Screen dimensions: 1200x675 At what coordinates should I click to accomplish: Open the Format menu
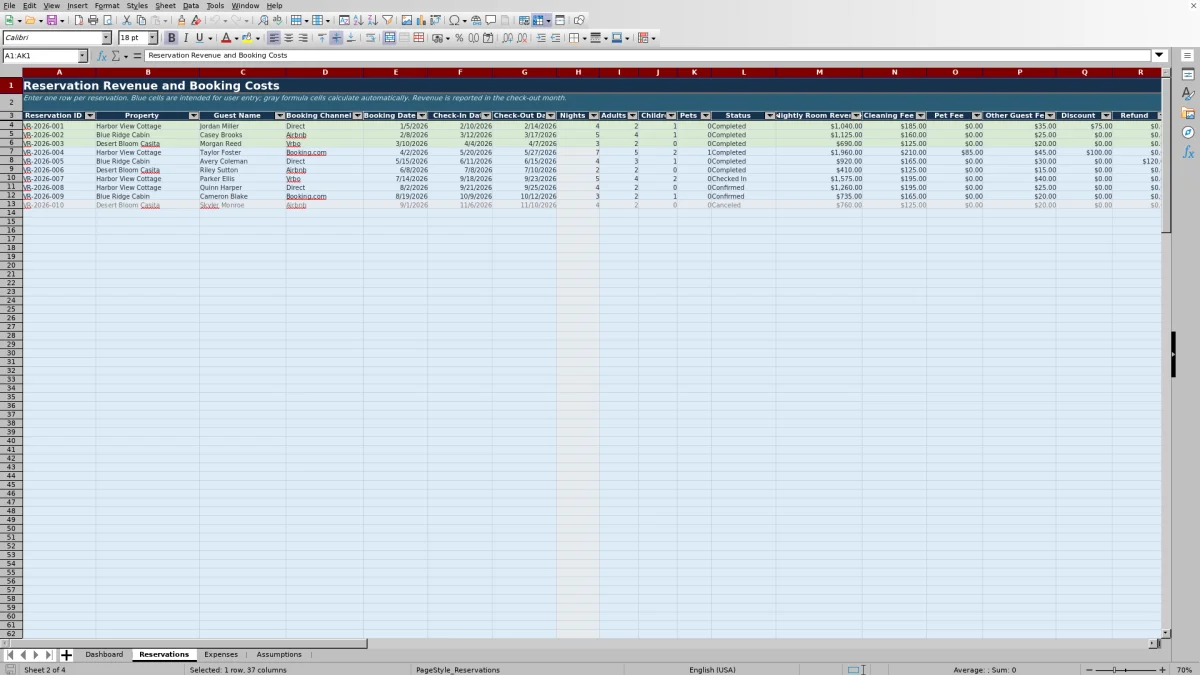[107, 6]
